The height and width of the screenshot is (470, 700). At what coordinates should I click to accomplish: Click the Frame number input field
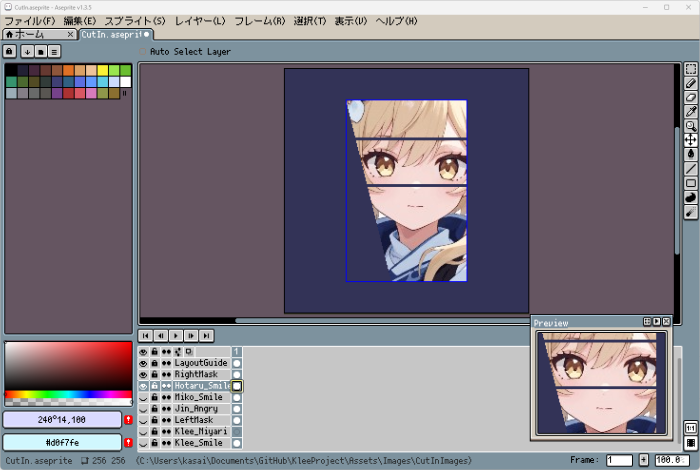[x=618, y=460]
